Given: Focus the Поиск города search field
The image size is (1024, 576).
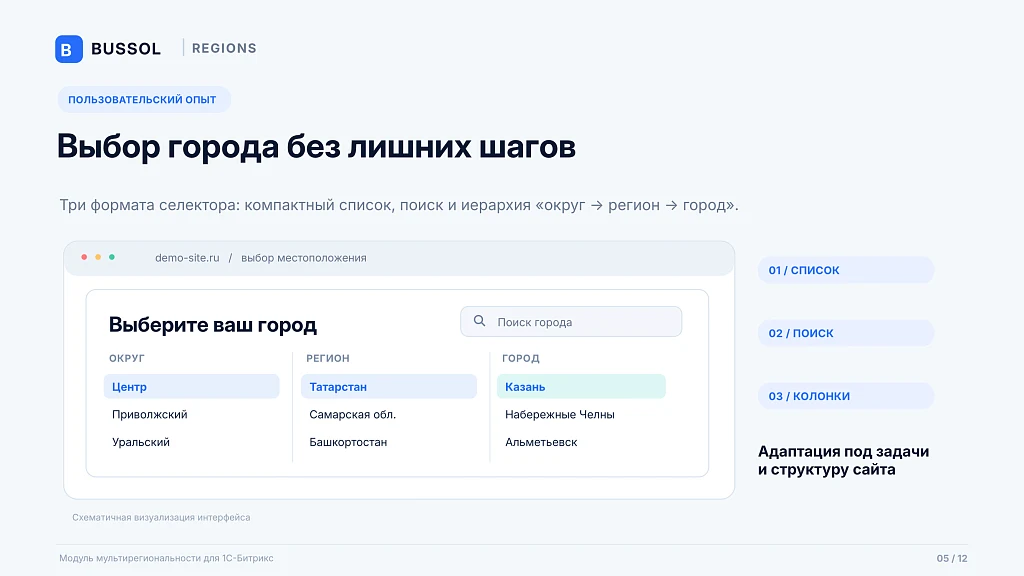Looking at the screenshot, I should [x=571, y=321].
